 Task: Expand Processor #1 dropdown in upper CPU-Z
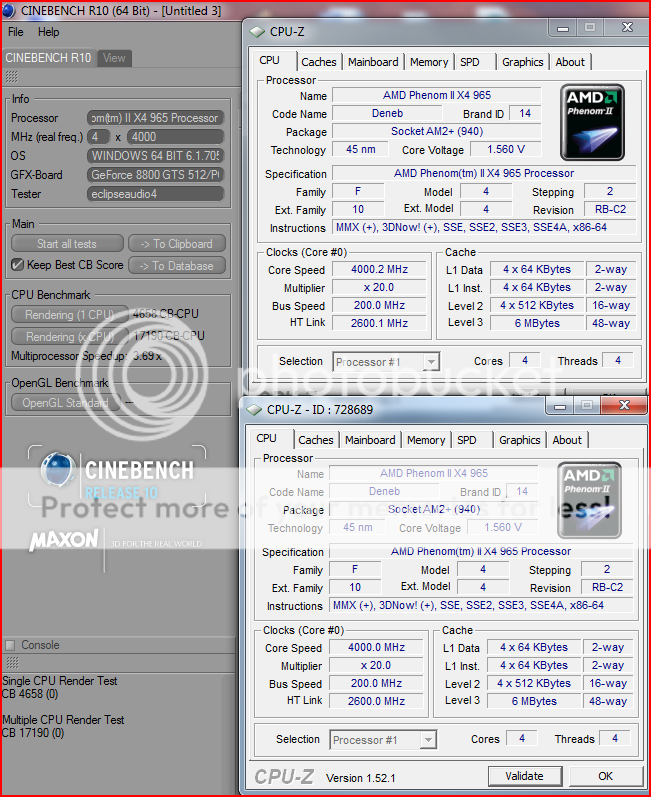[x=431, y=362]
